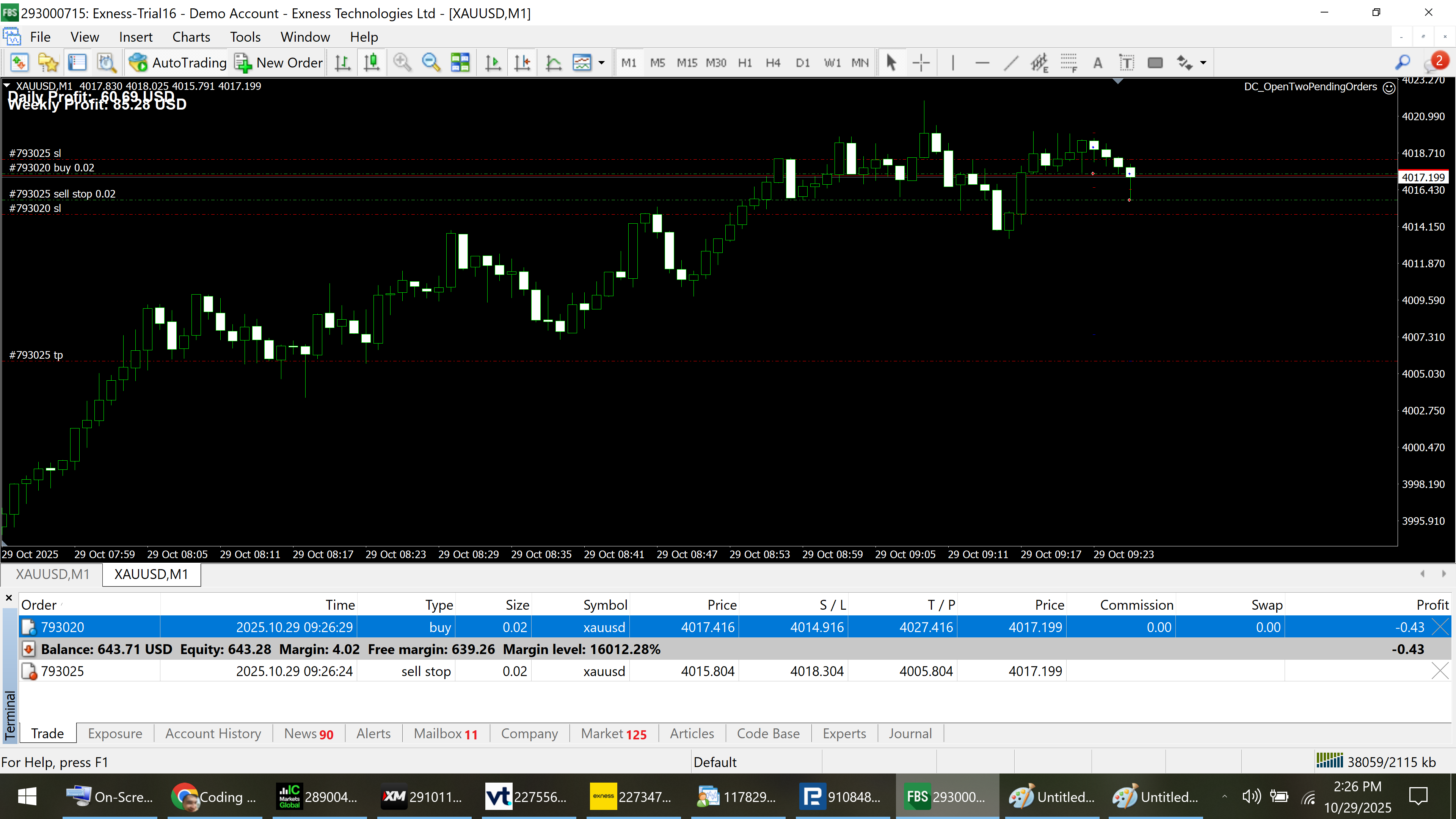Image resolution: width=1456 pixels, height=819 pixels.
Task: Click the triangle beside the XAUUSD,M1 chart title
Action: tap(7, 85)
